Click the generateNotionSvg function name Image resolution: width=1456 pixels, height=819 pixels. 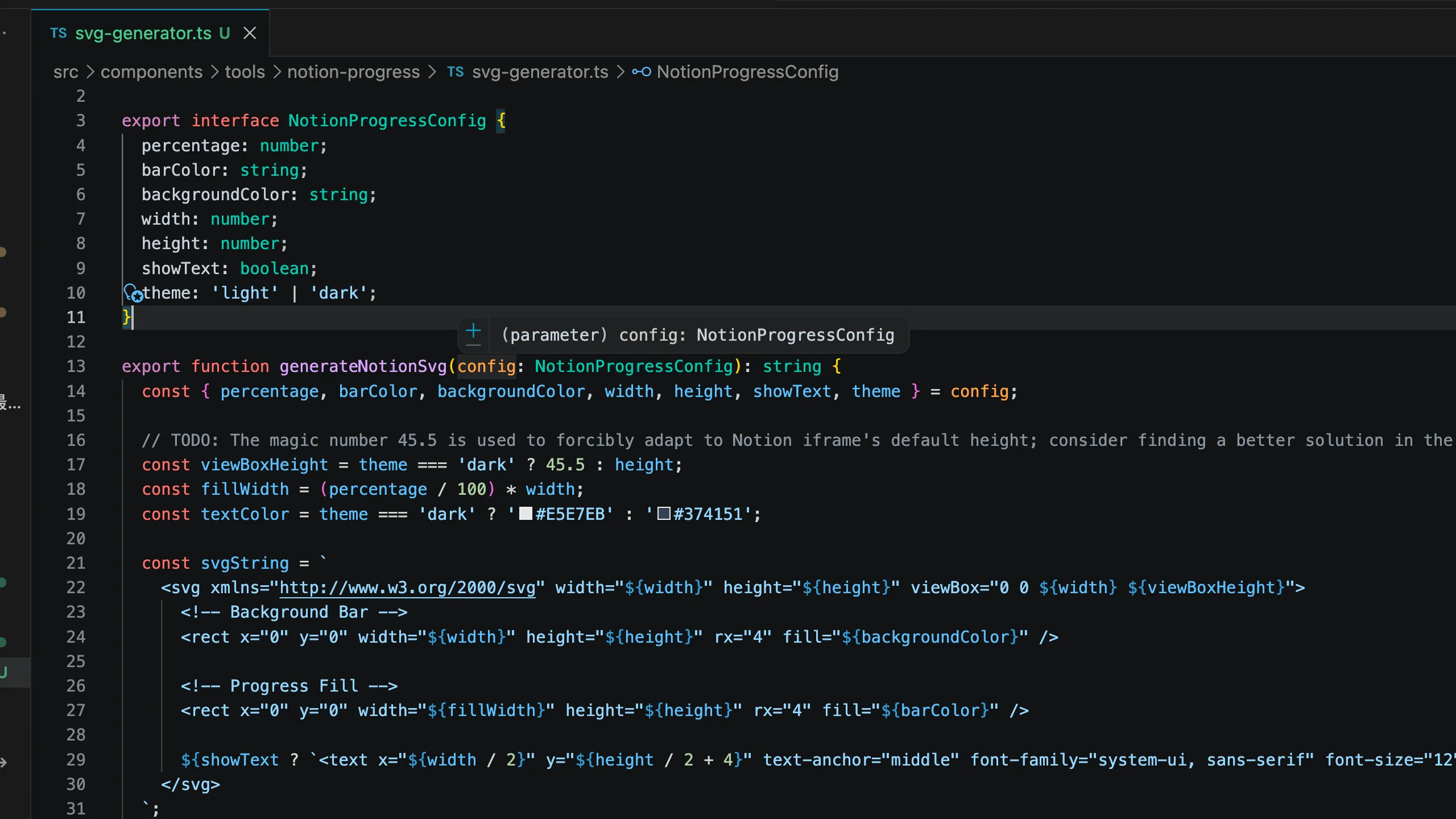[x=363, y=366]
